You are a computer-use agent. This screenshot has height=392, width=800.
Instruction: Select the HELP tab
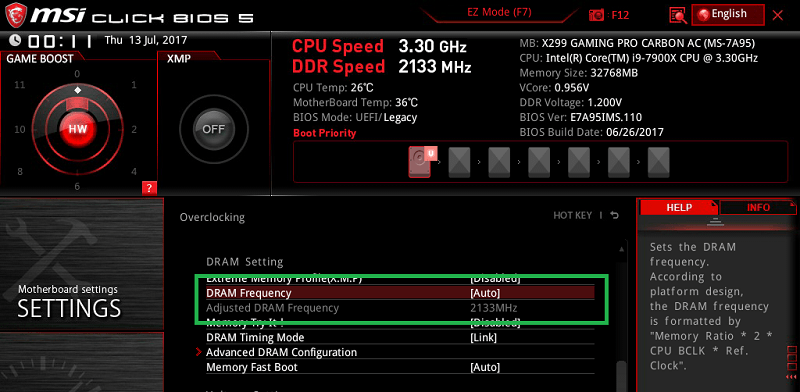[679, 207]
